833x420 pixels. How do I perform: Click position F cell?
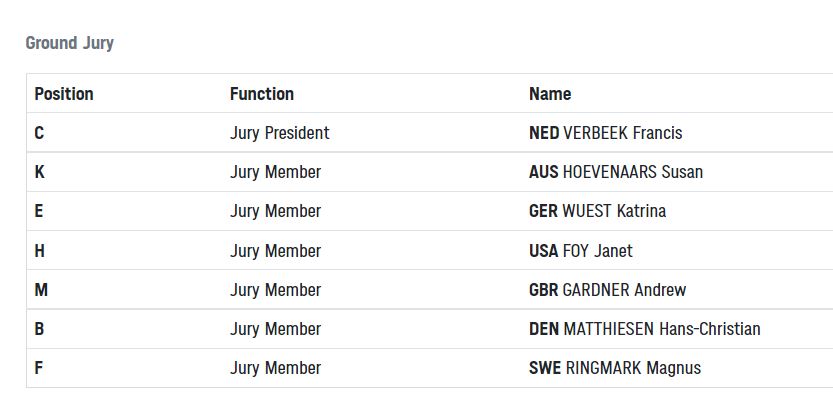click(x=39, y=368)
